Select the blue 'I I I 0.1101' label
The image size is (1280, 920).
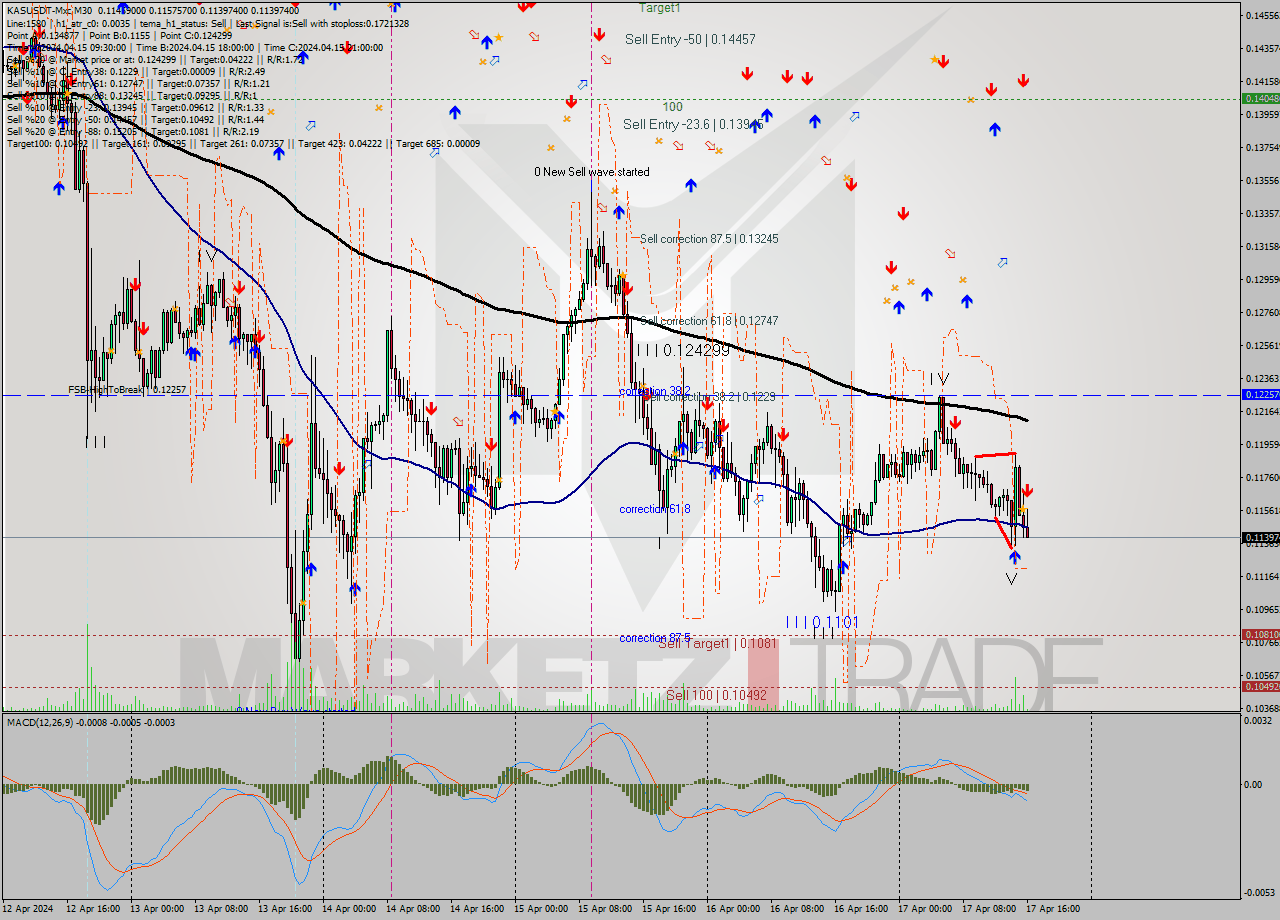coord(822,622)
